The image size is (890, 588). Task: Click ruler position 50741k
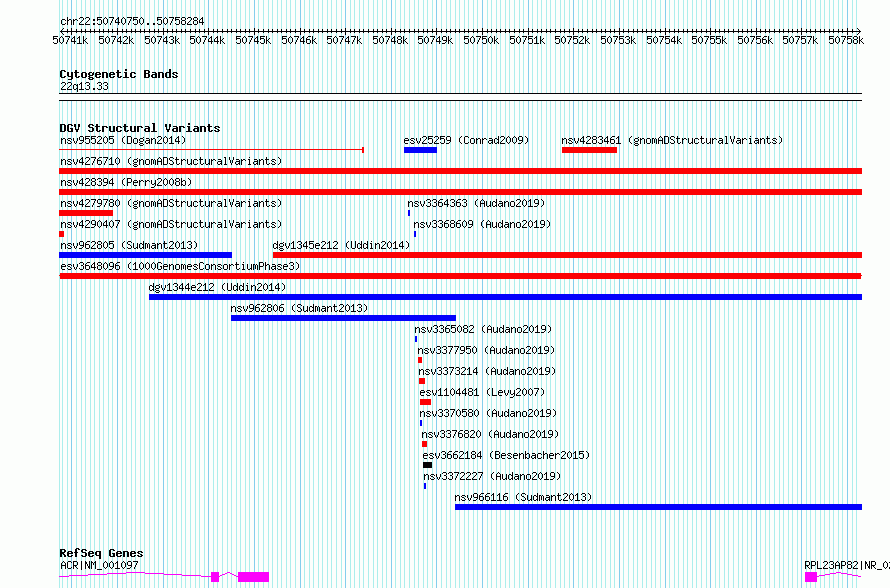[70, 40]
